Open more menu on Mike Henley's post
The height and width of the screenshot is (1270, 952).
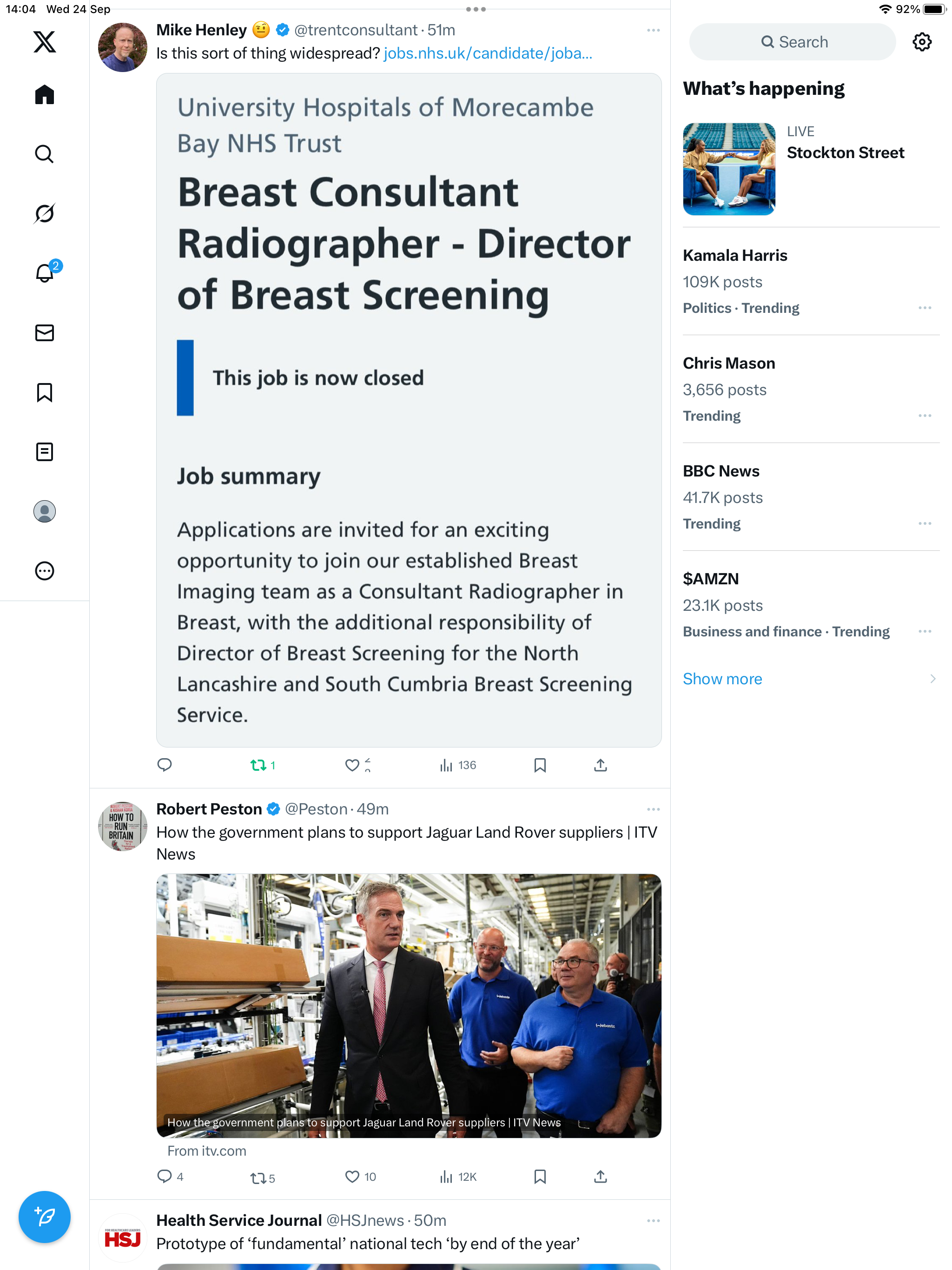pyautogui.click(x=653, y=30)
